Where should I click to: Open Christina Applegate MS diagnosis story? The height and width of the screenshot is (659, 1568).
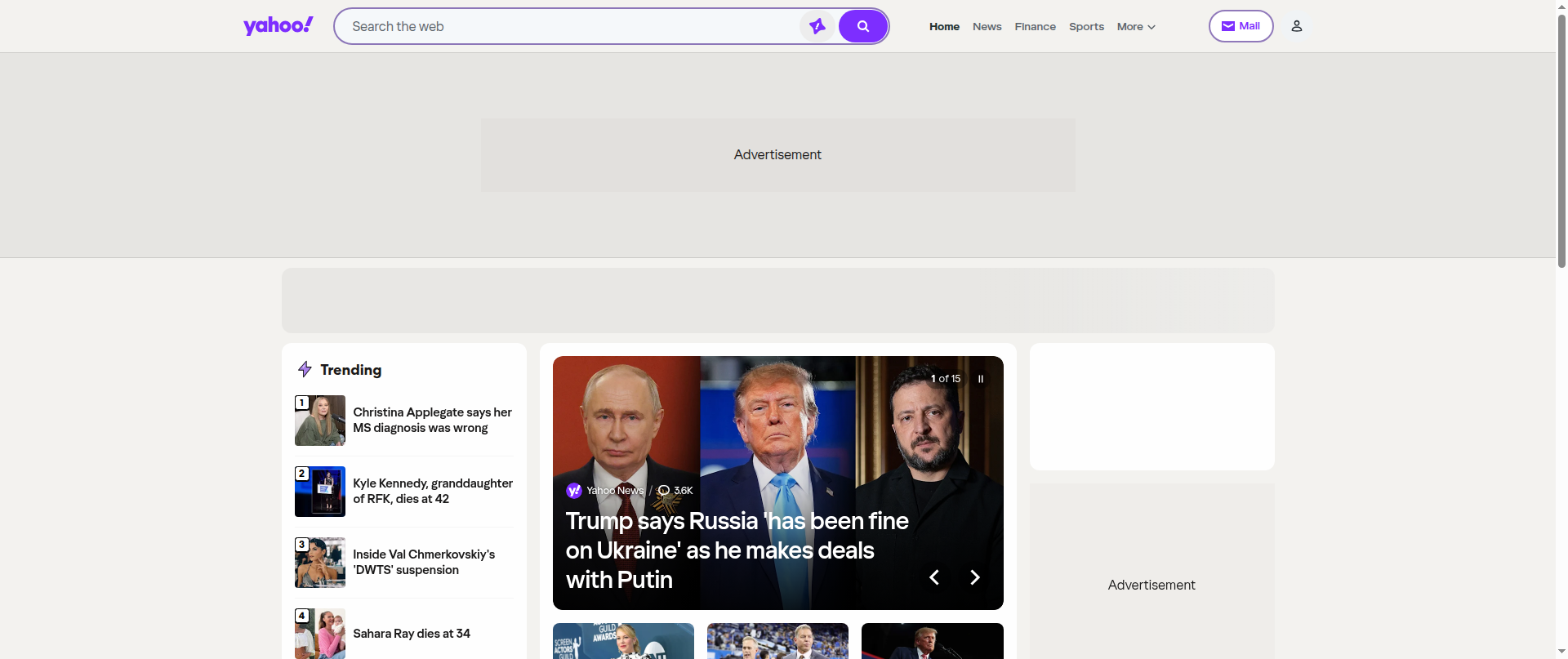click(432, 420)
